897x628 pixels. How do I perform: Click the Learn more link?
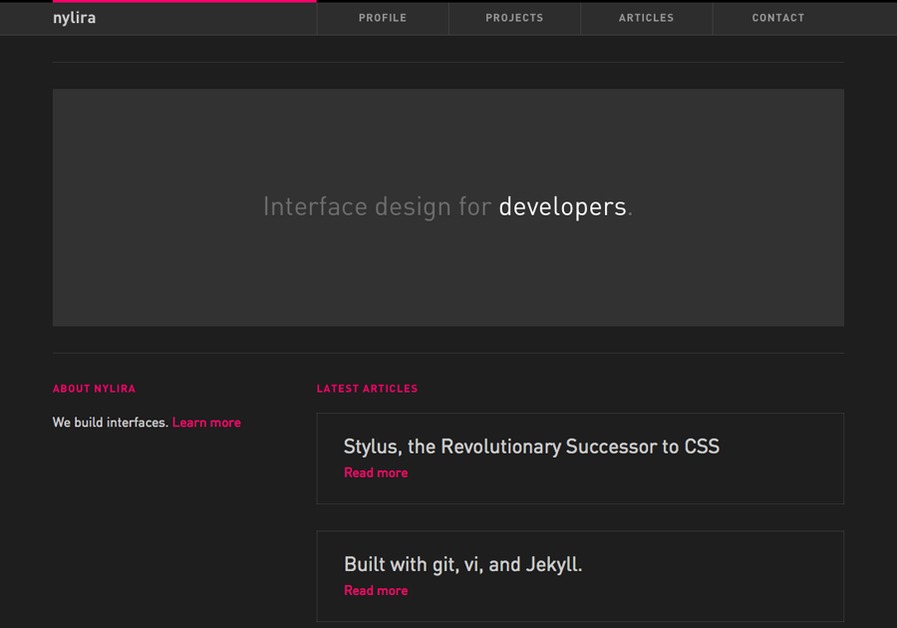pyautogui.click(x=206, y=422)
